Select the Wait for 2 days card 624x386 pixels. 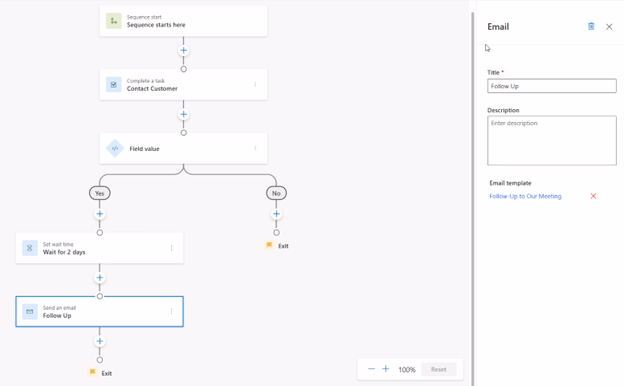click(x=99, y=248)
